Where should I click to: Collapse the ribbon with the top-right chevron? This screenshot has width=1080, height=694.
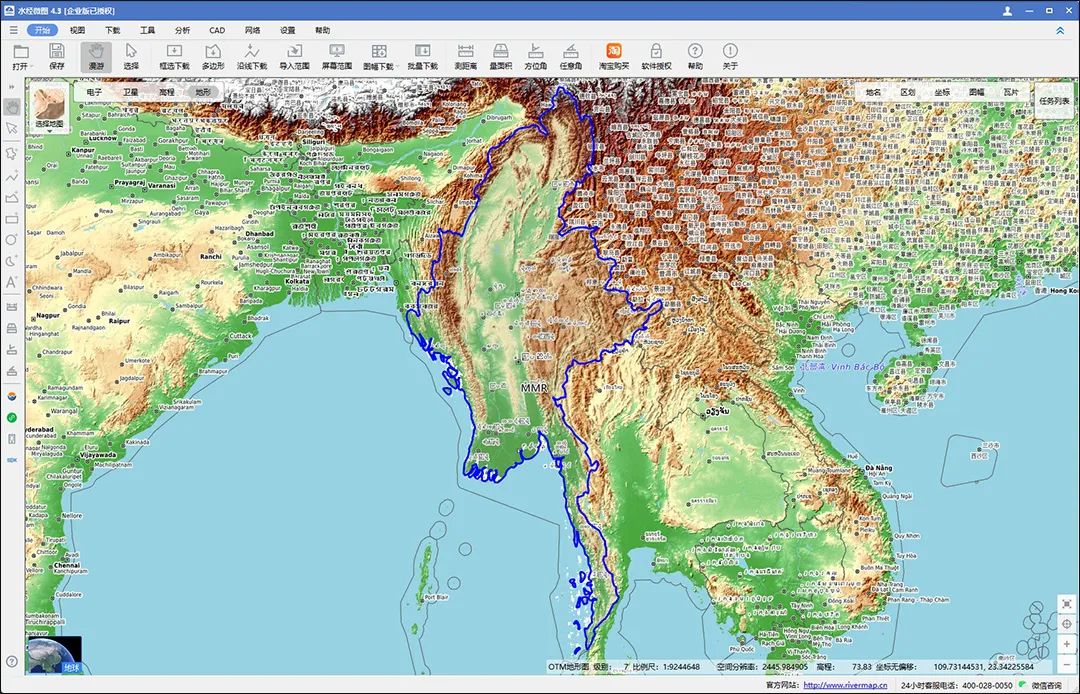pyautogui.click(x=1060, y=30)
